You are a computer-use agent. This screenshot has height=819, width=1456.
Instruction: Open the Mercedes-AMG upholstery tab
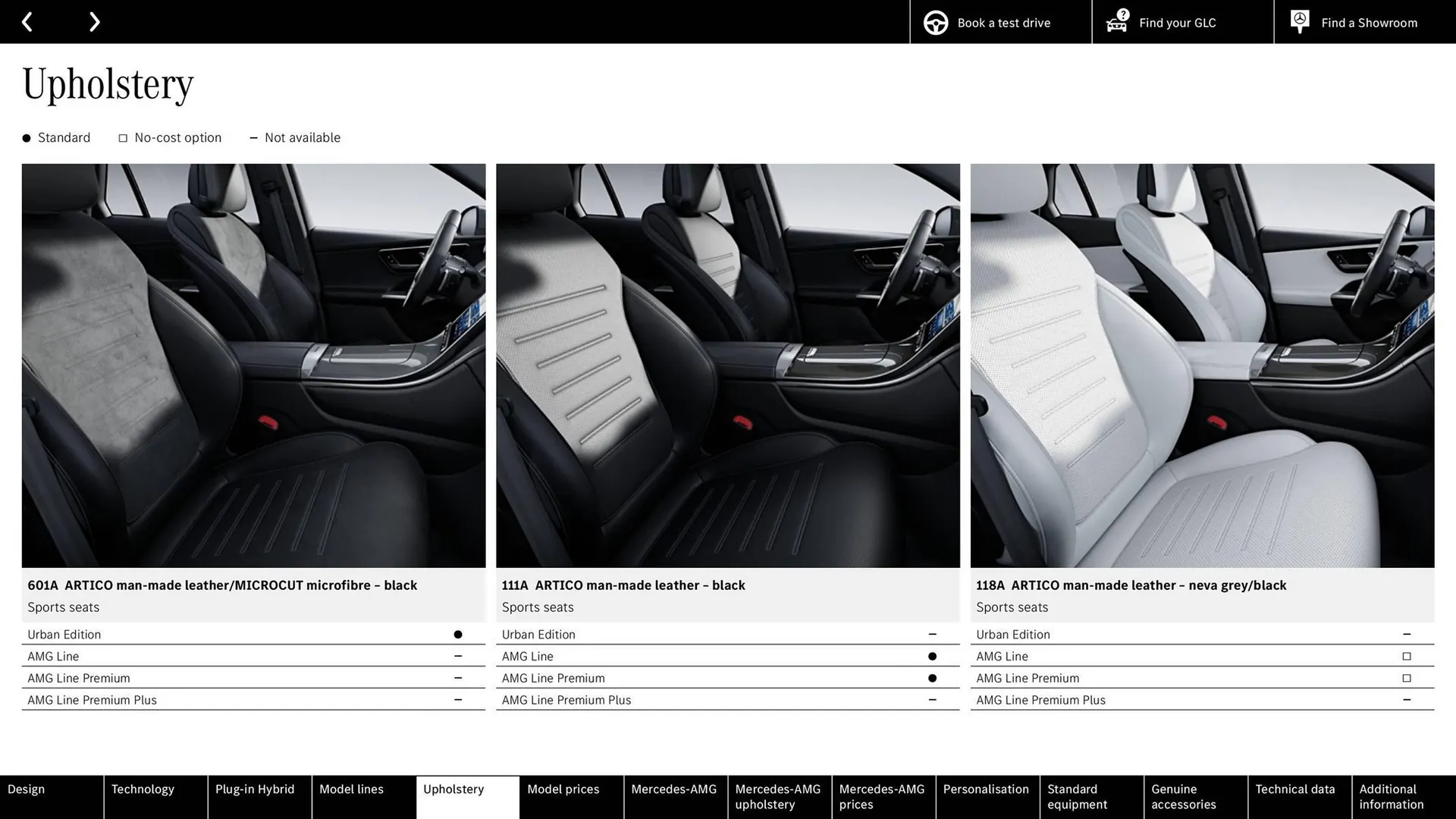(x=778, y=796)
